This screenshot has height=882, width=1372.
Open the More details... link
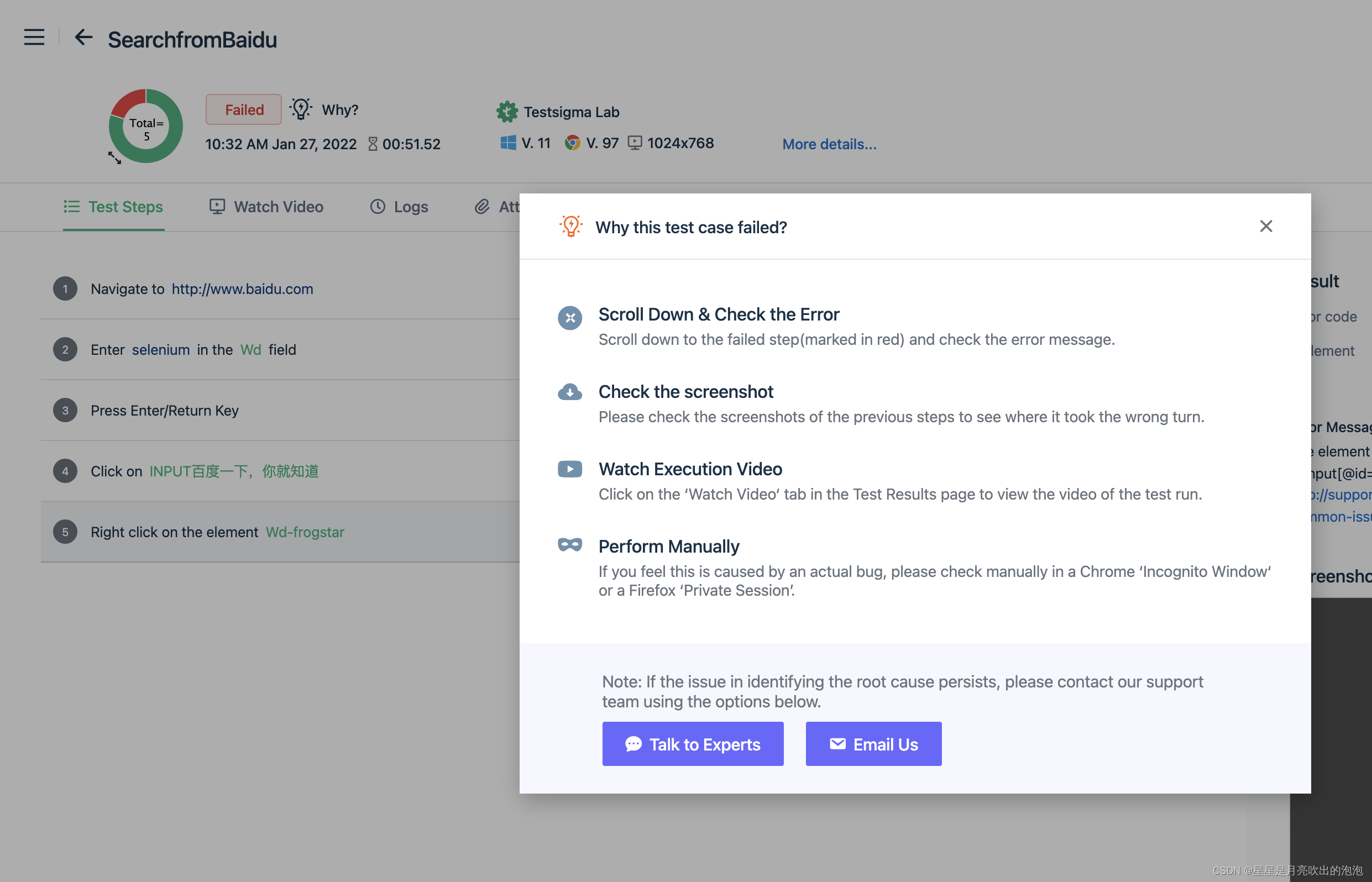829,144
